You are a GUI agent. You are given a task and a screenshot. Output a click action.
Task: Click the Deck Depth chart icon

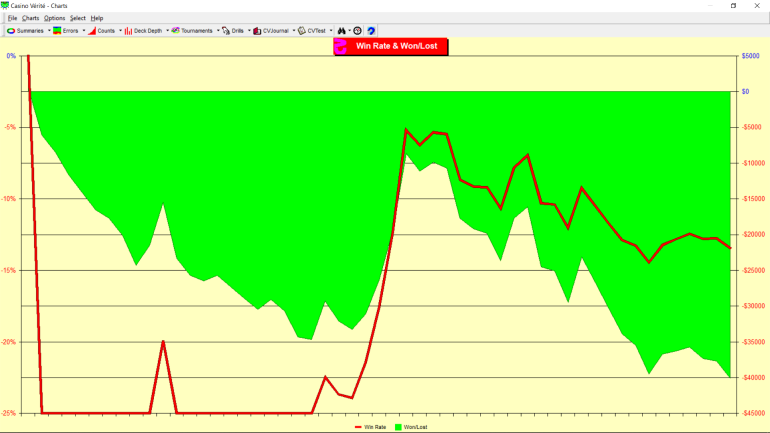point(129,31)
